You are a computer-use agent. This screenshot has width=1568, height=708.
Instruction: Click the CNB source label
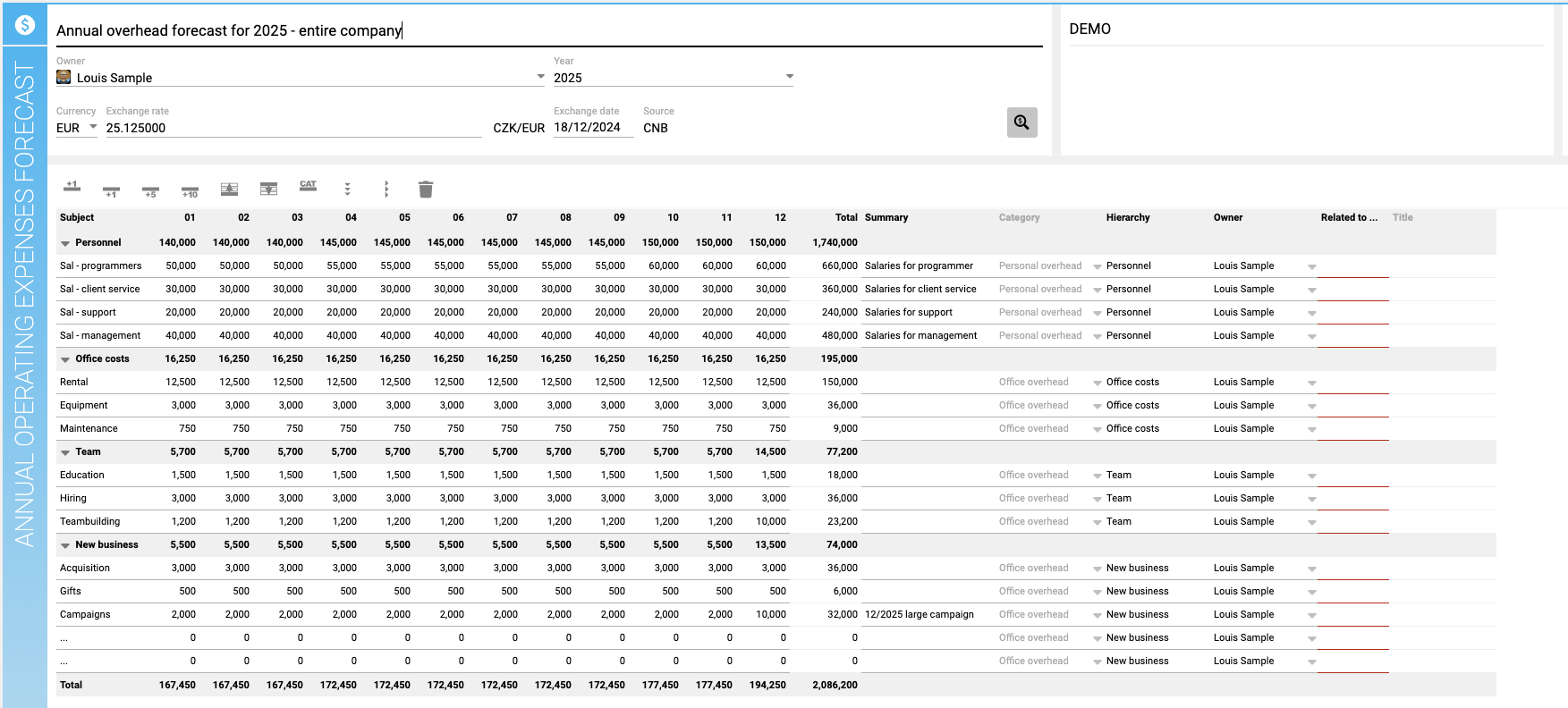pyautogui.click(x=656, y=128)
